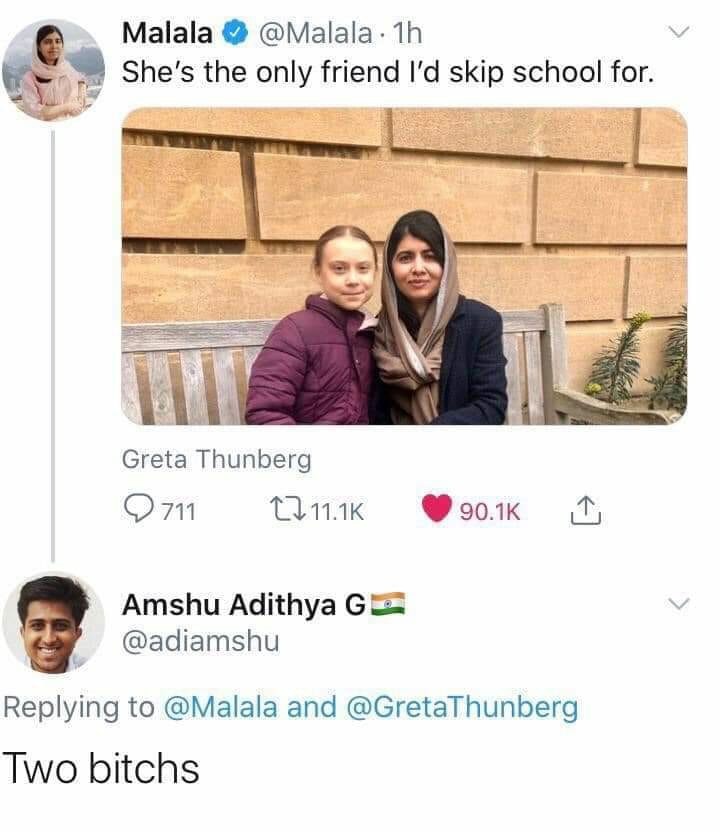Click the Greta Thunberg photo tag label

(216, 460)
